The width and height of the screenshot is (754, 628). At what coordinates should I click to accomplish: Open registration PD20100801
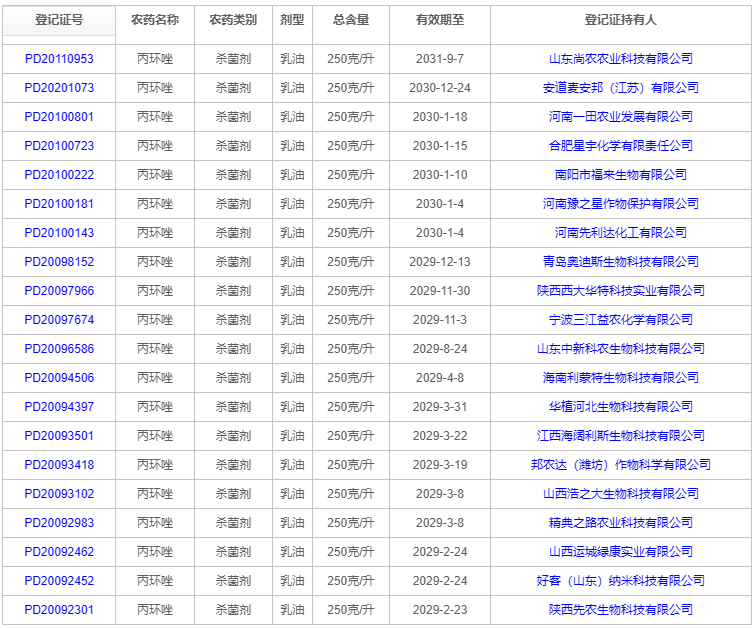pyautogui.click(x=59, y=117)
